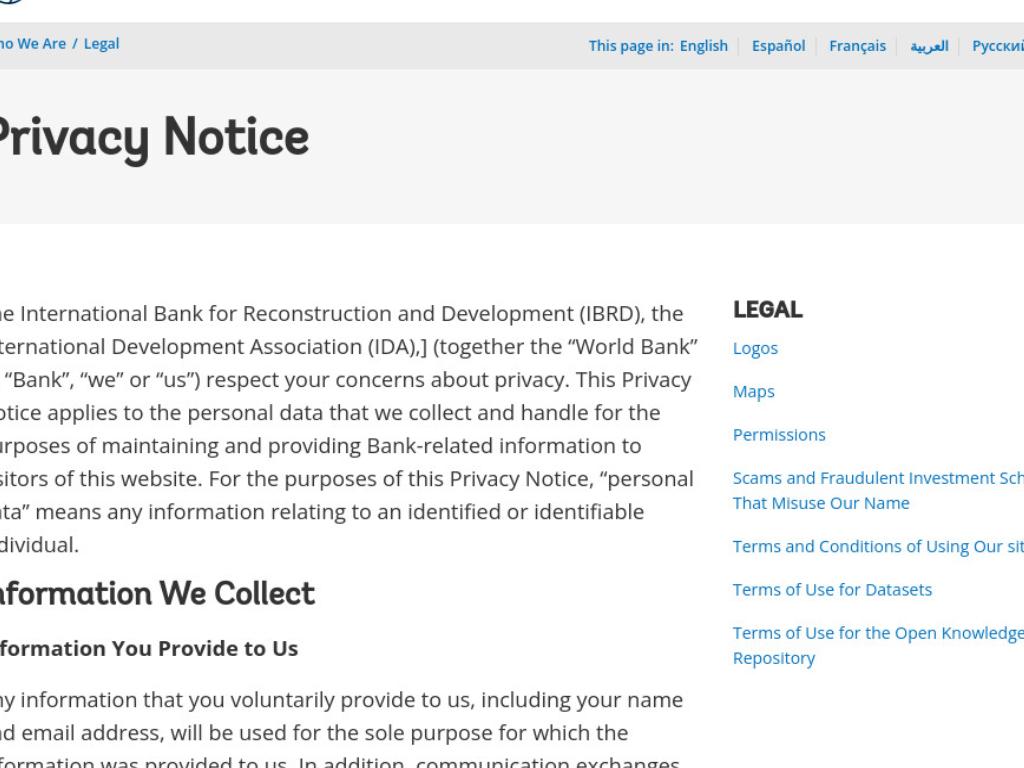The image size is (1024, 768).
Task: Open Terms of Use for Open Knowledge Repository
Action: point(878,645)
